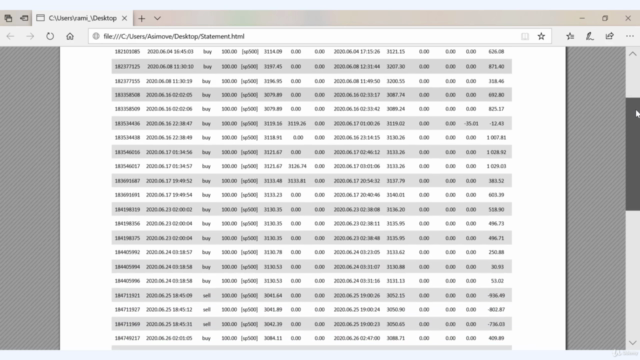
Task: Click close price 3088.71
Action: pyautogui.click(x=396, y=338)
